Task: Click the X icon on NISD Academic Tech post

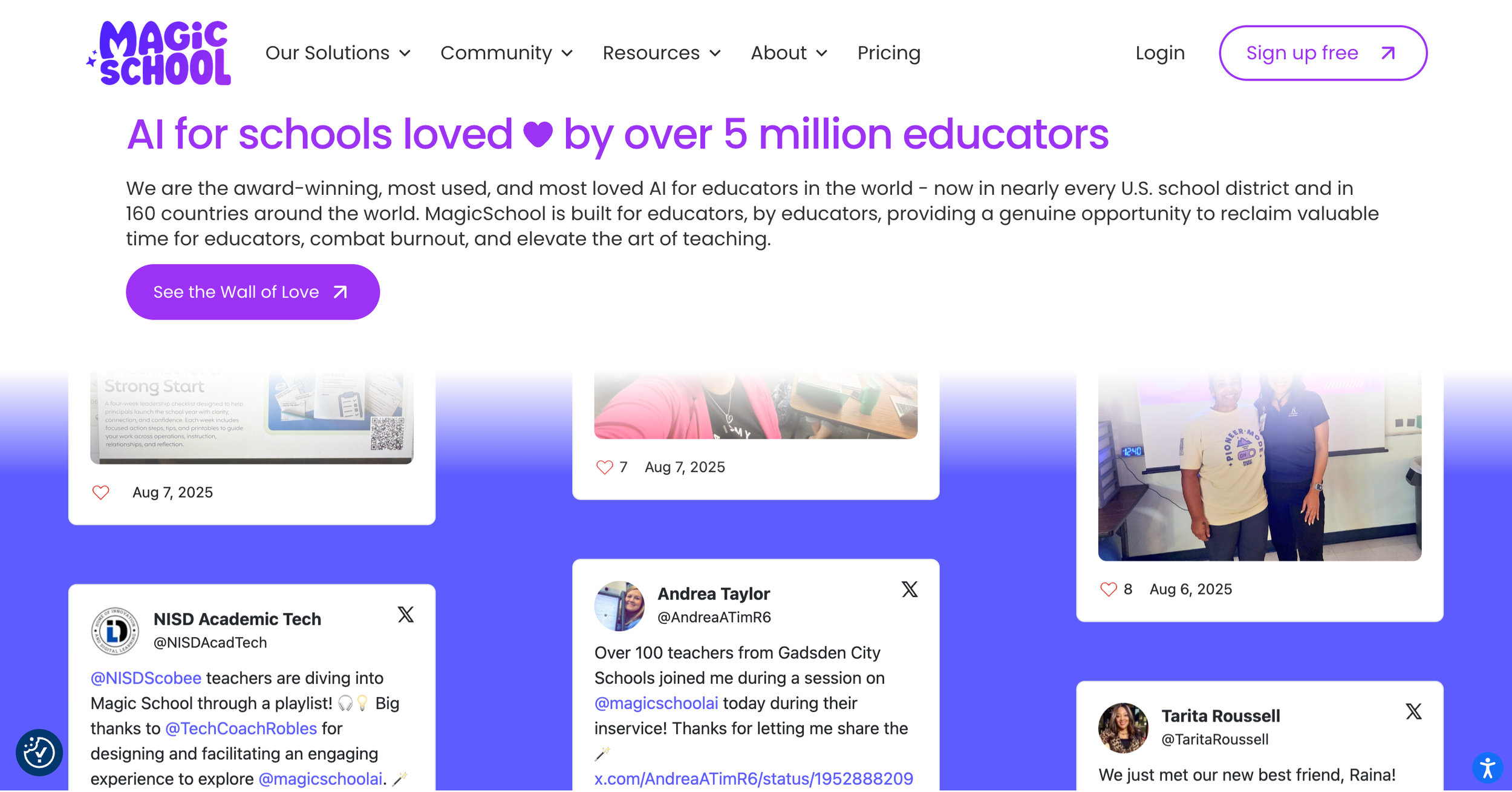Action: coord(406,615)
